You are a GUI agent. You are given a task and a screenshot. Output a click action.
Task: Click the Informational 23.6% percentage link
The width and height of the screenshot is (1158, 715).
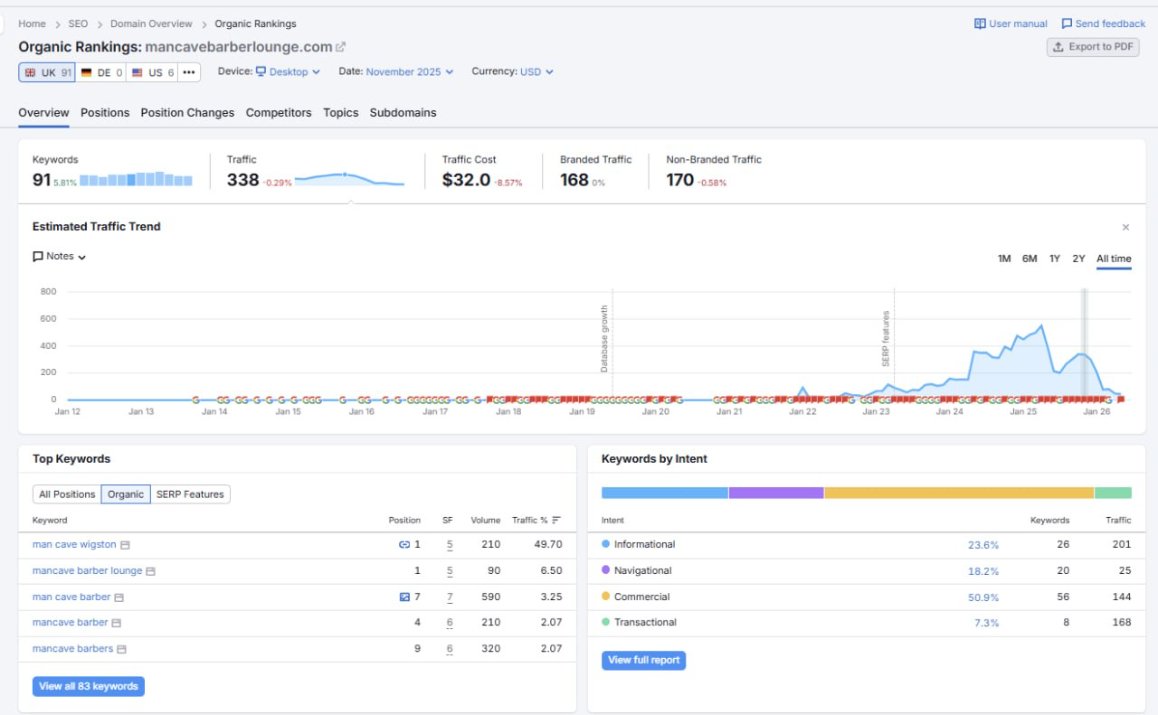click(983, 545)
